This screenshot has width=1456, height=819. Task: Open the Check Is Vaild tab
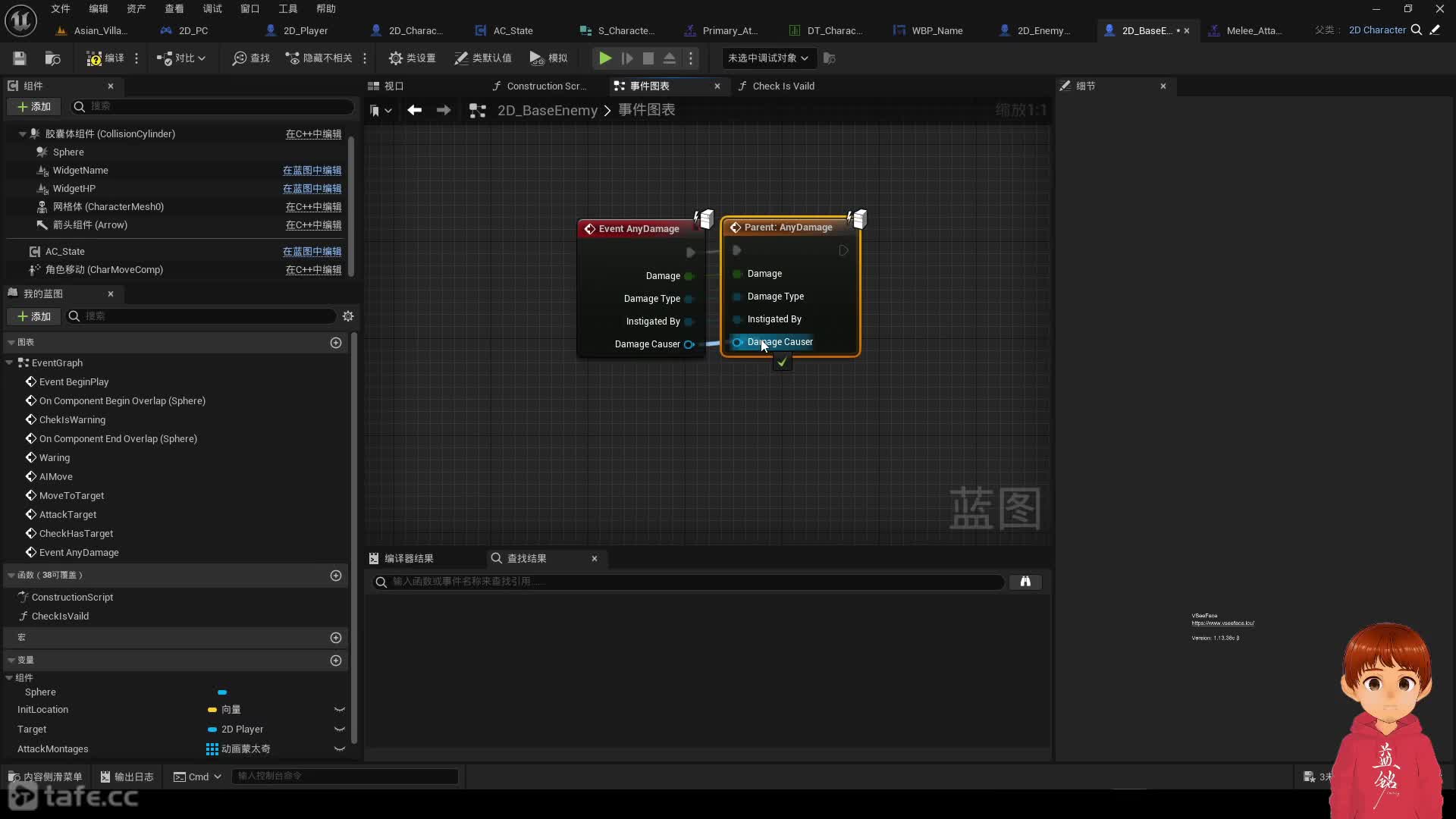click(784, 85)
